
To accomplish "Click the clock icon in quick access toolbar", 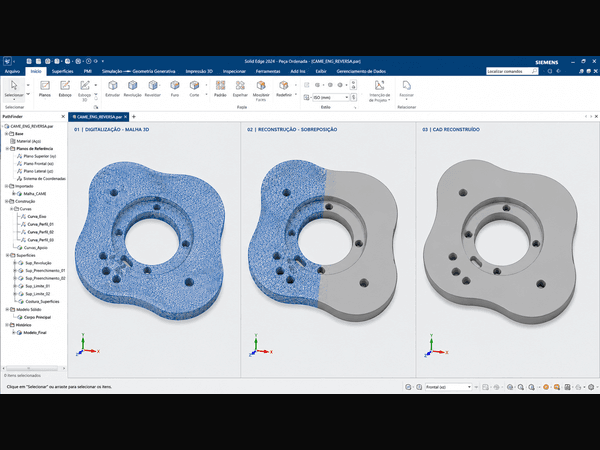I will [x=89, y=61].
